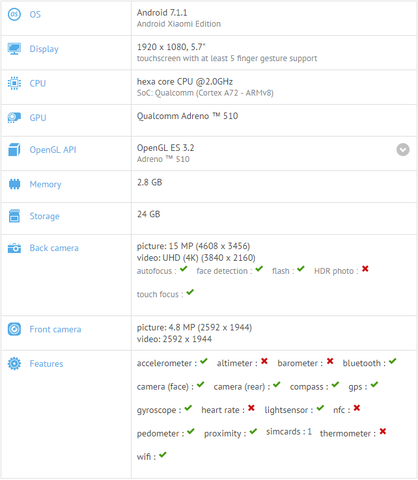Screen dimensions: 418x480
Task: Click the CPU chip icon
Action: pyautogui.click(x=14, y=83)
